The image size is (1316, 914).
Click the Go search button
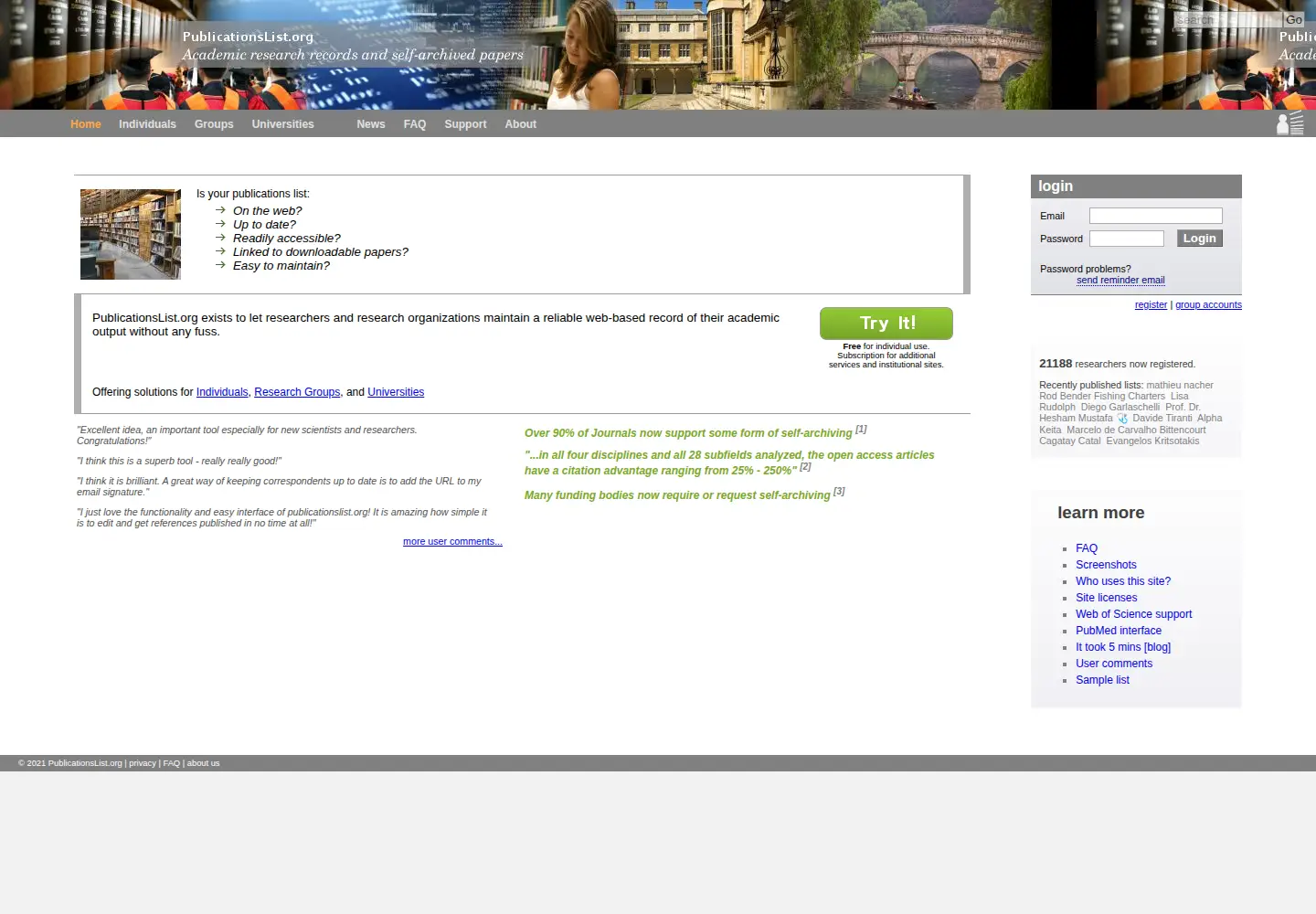(1294, 19)
